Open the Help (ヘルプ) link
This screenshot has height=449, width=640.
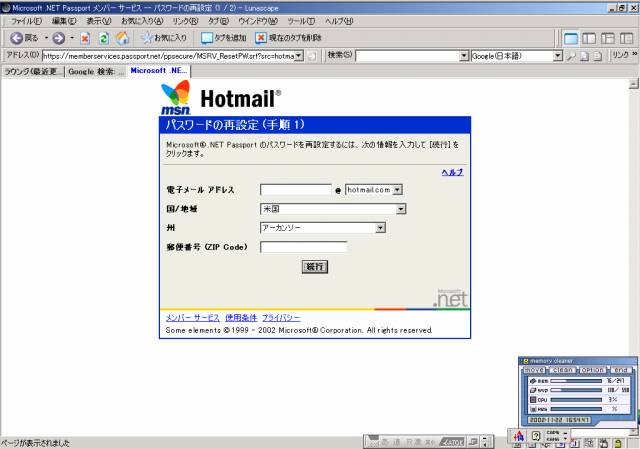pos(452,172)
